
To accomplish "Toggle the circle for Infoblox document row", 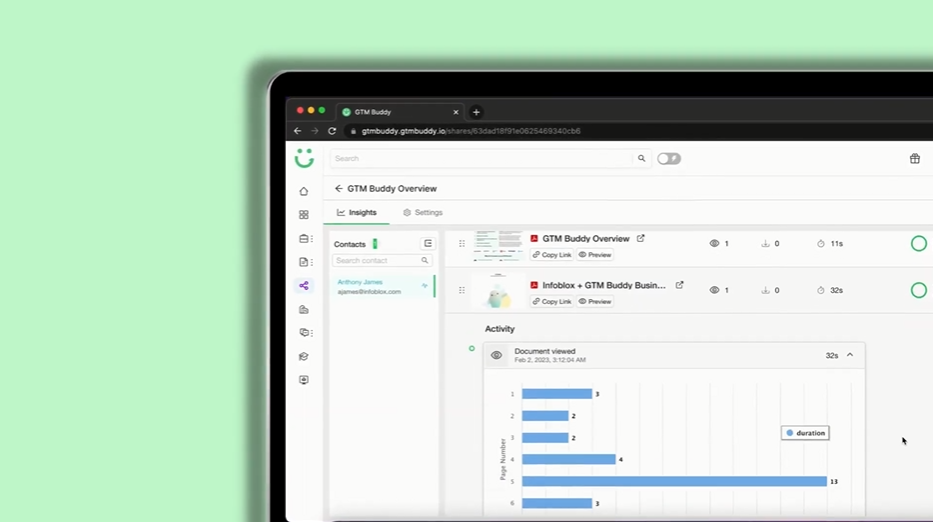I will click(919, 290).
